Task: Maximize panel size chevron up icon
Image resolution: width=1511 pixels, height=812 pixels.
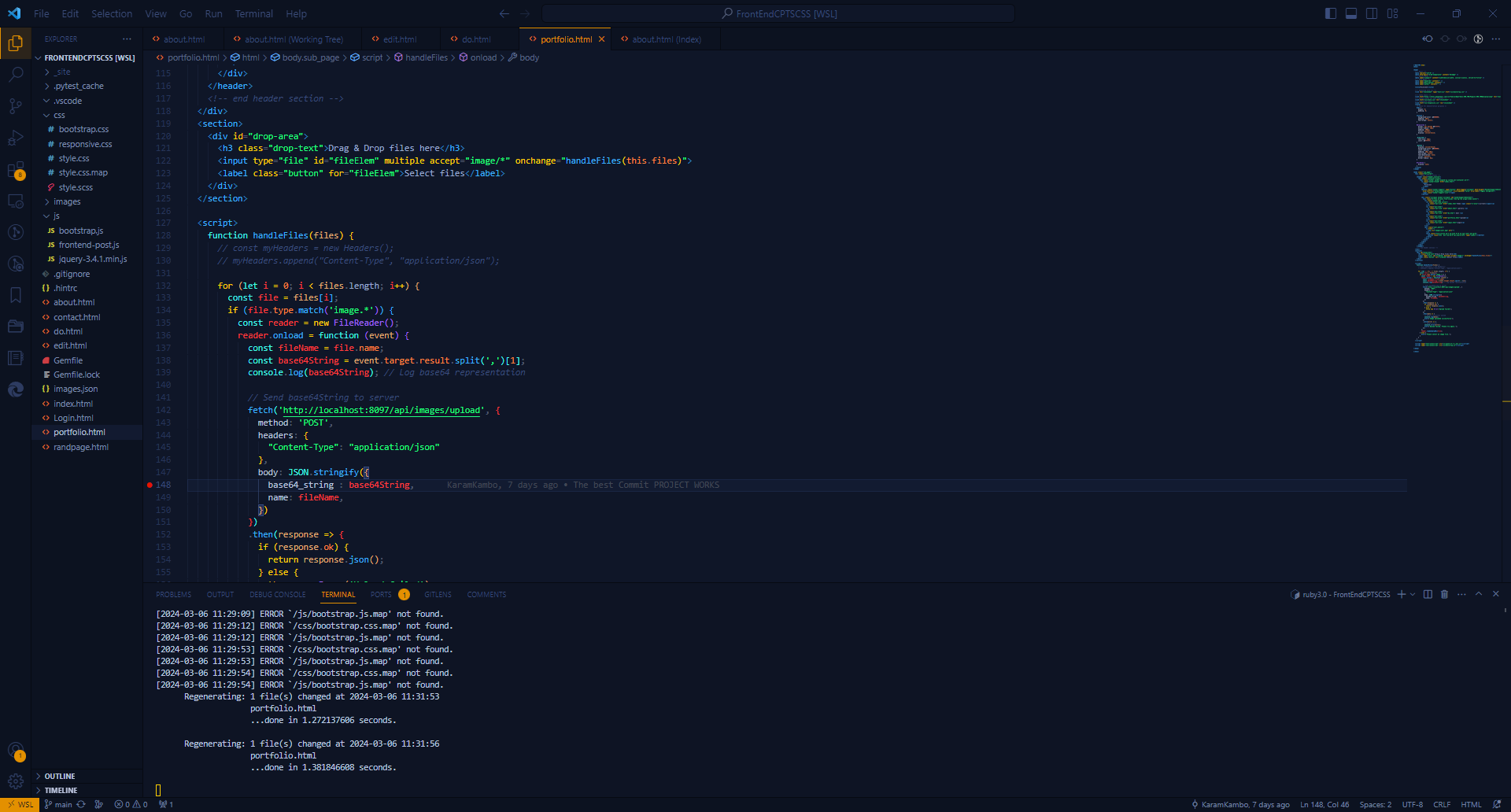Action: click(1479, 594)
